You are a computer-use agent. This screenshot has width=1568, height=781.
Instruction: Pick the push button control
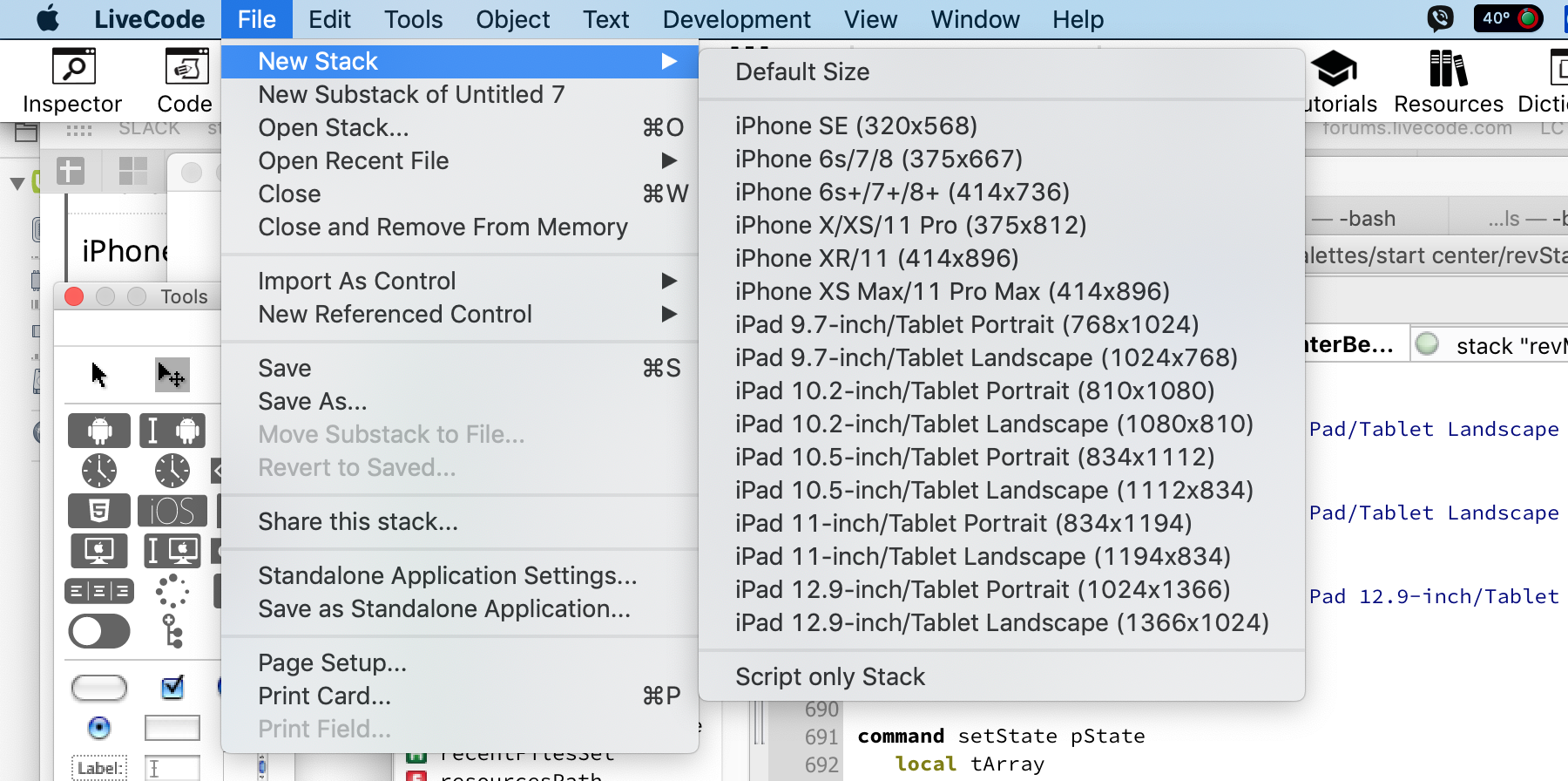click(99, 688)
